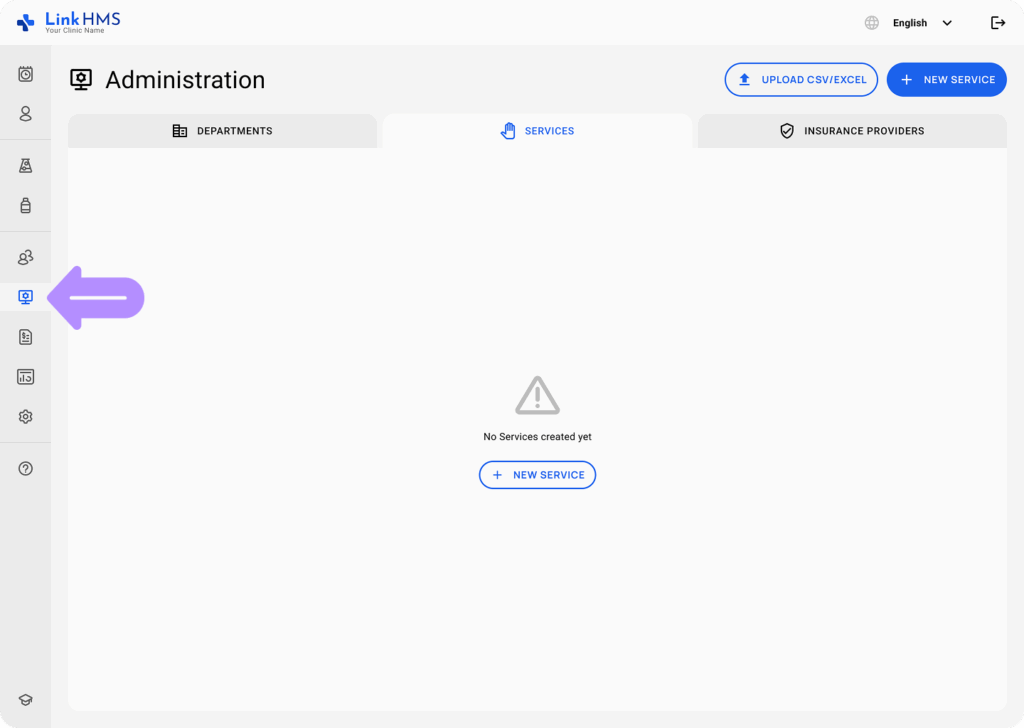Open the patients person icon in sidebar
Image resolution: width=1024 pixels, height=728 pixels.
25,114
